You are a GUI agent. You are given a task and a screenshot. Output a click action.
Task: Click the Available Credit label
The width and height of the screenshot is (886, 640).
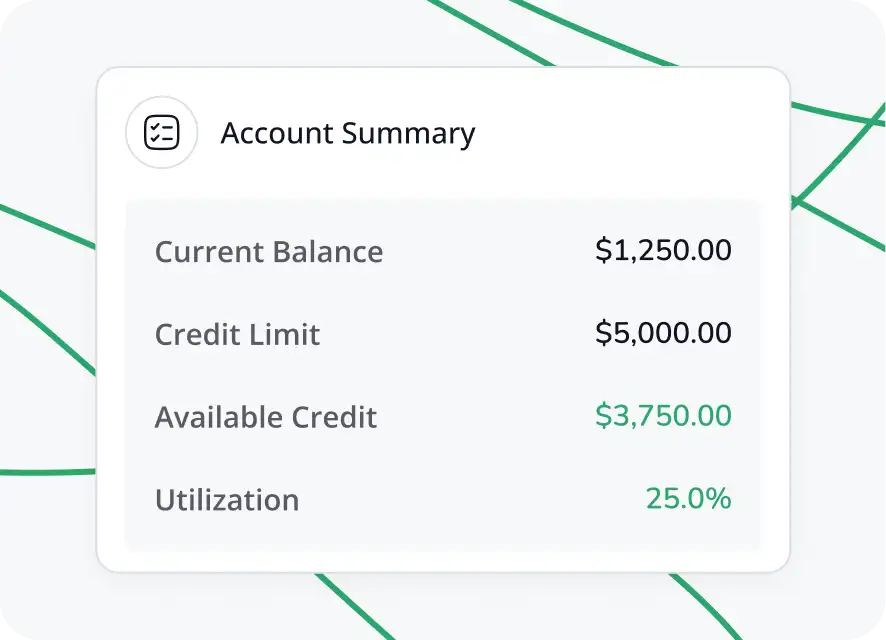pyautogui.click(x=265, y=417)
